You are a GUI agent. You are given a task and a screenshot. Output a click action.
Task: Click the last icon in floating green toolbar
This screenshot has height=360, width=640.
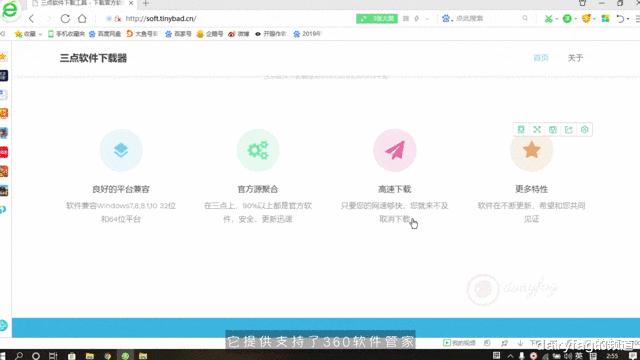click(584, 130)
